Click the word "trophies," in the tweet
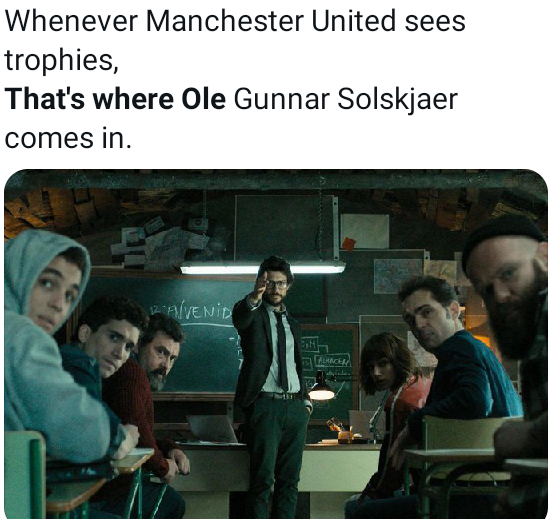555x519 pixels. (x=62, y=61)
